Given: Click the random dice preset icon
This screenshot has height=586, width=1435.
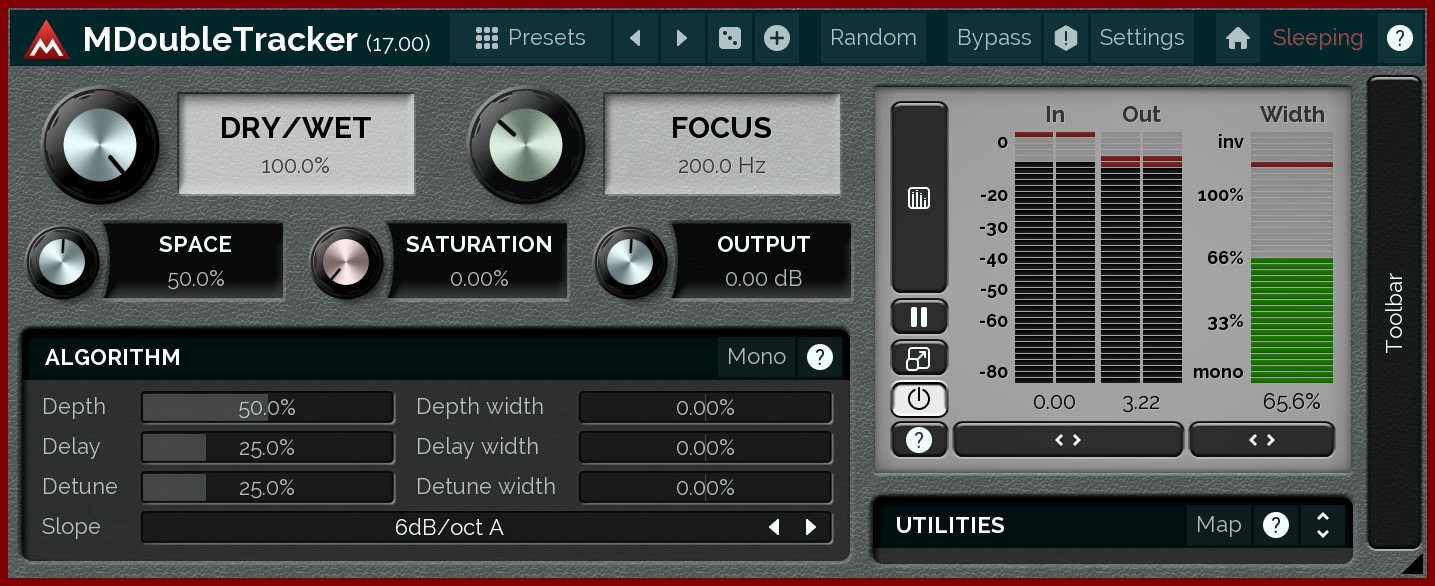Looking at the screenshot, I should [x=729, y=38].
